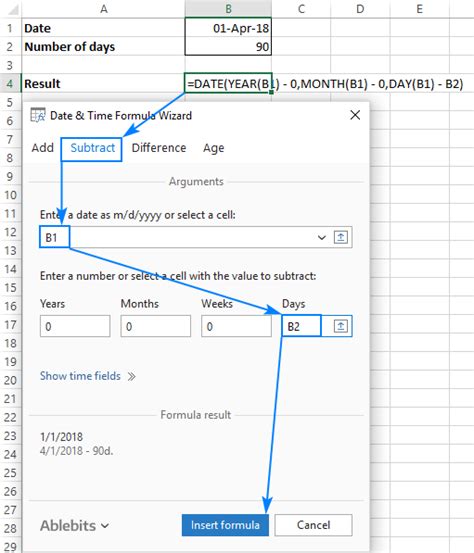The image size is (474, 553).
Task: Select column A header
Action: click(103, 9)
